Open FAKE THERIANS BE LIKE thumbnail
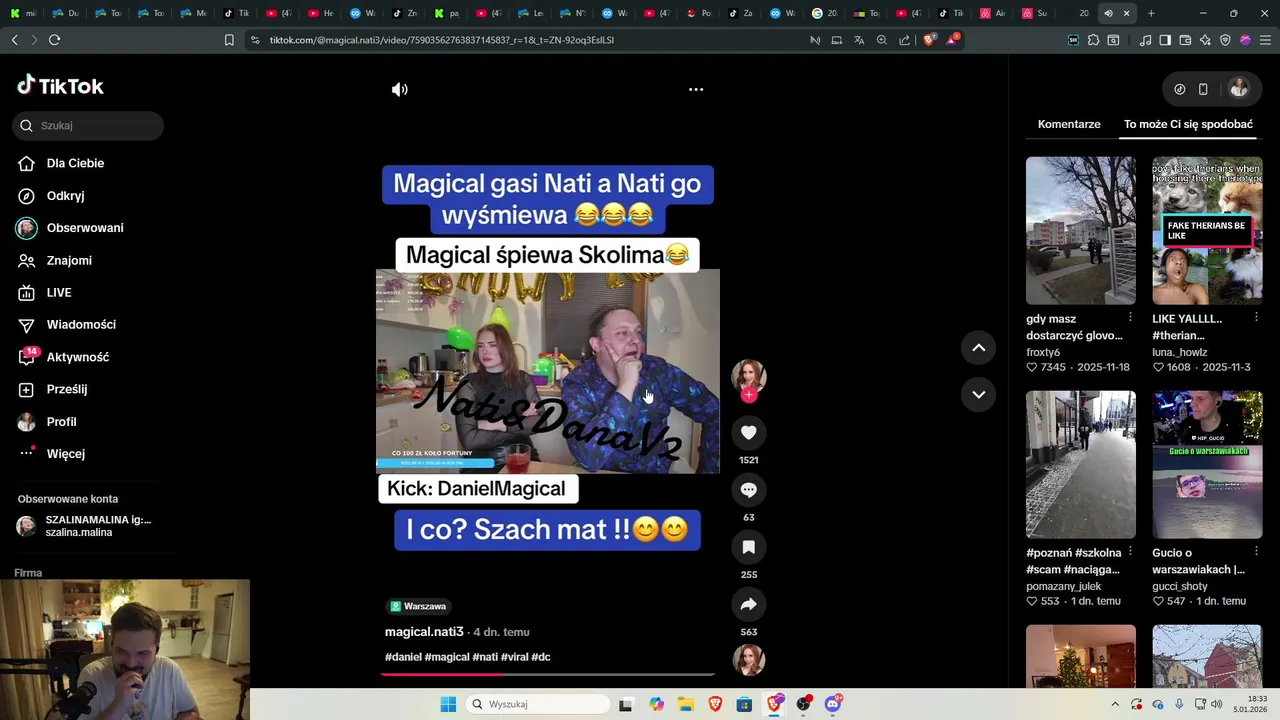 (1207, 230)
